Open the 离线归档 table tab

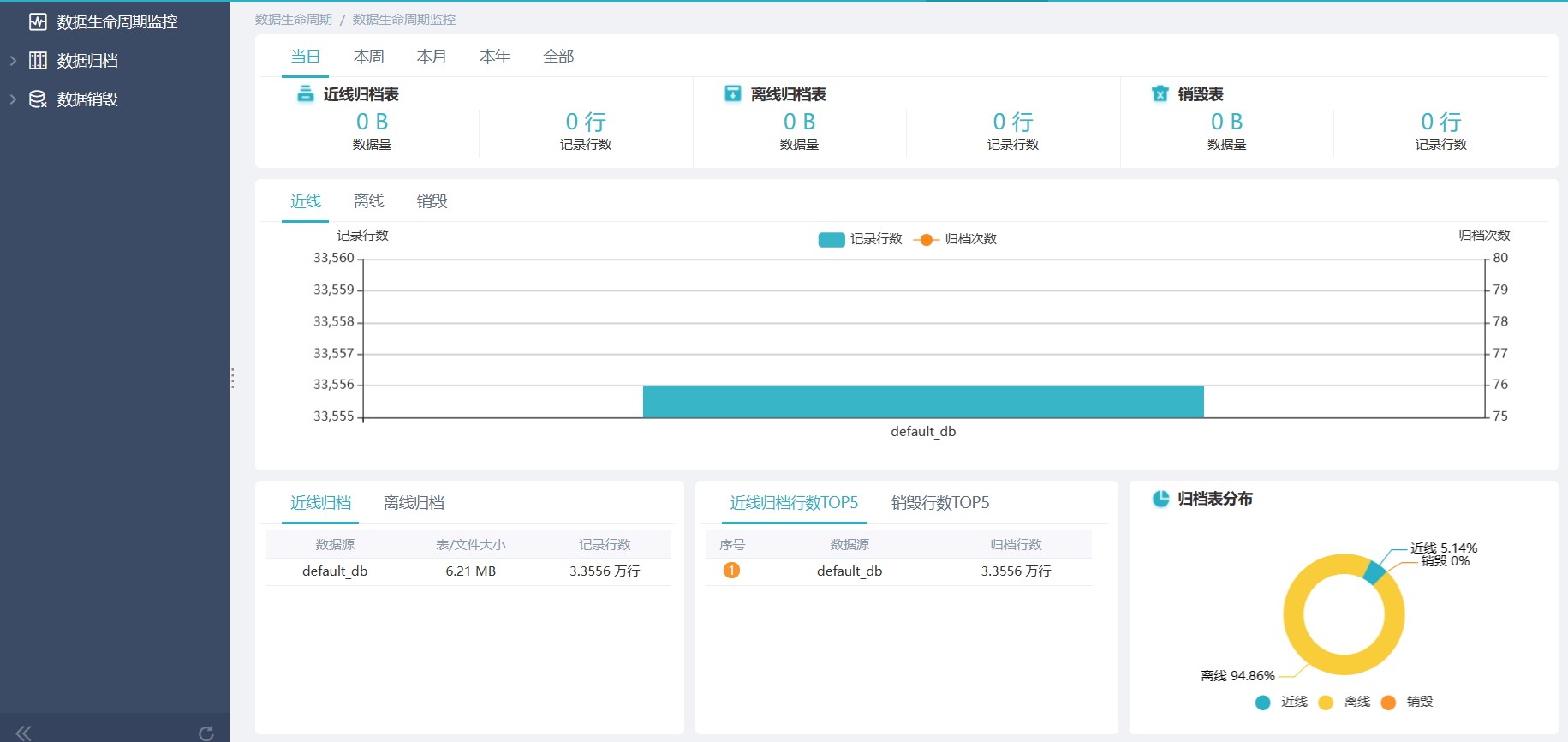point(414,503)
